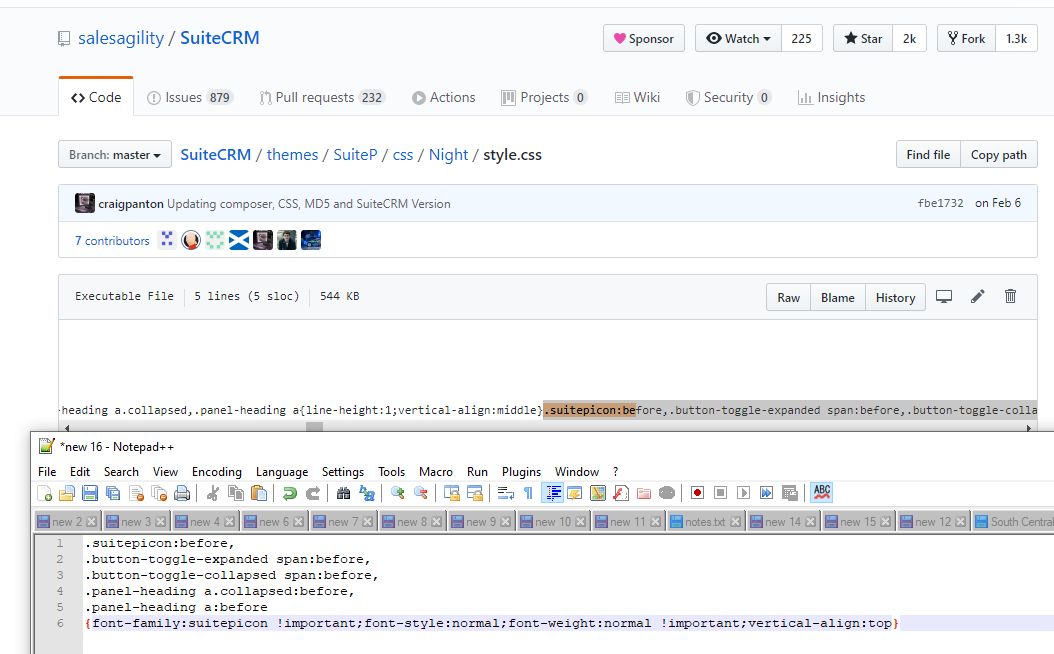Star the SuiteCRM repository
Image resolution: width=1054 pixels, height=654 pixels.
[863, 38]
